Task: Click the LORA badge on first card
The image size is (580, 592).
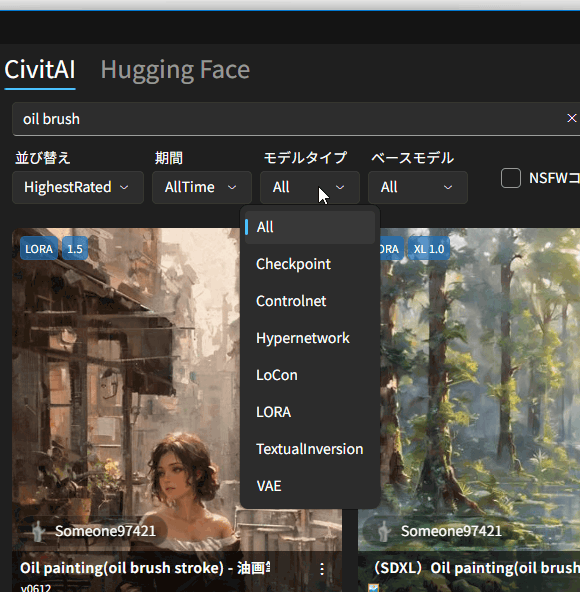Action: pos(39,249)
